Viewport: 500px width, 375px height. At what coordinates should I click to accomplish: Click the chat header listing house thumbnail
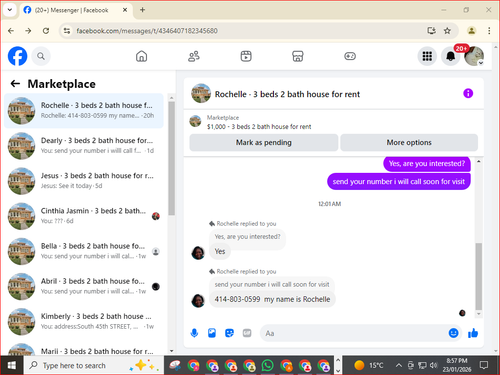point(201,93)
